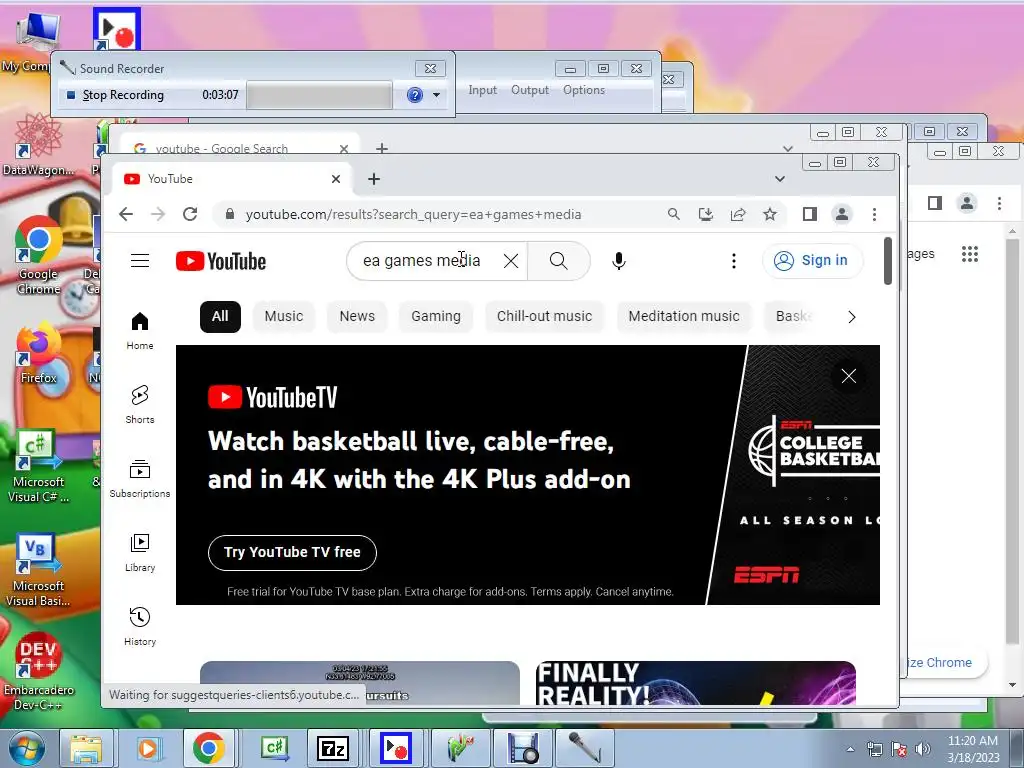The height and width of the screenshot is (768, 1024).
Task: Open the YouTube guide hamburger menu
Action: pos(140,261)
